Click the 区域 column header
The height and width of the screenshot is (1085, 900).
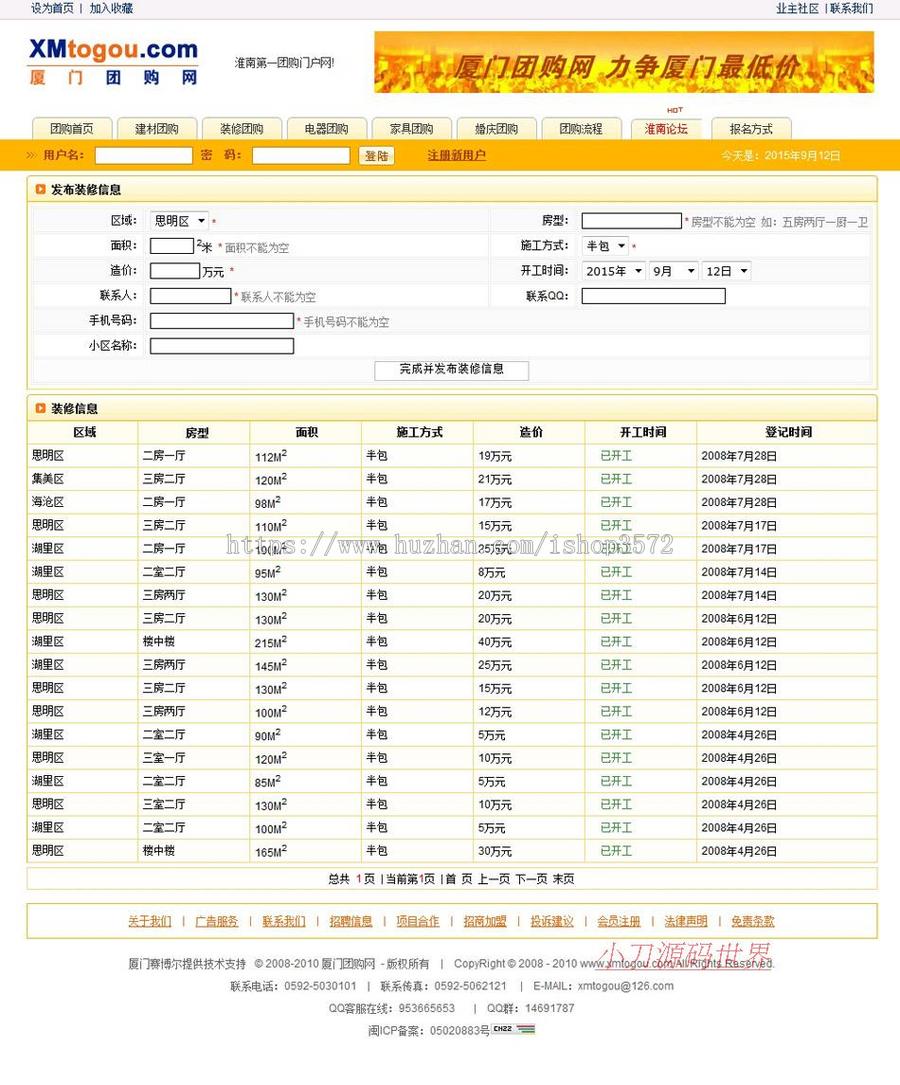point(84,432)
